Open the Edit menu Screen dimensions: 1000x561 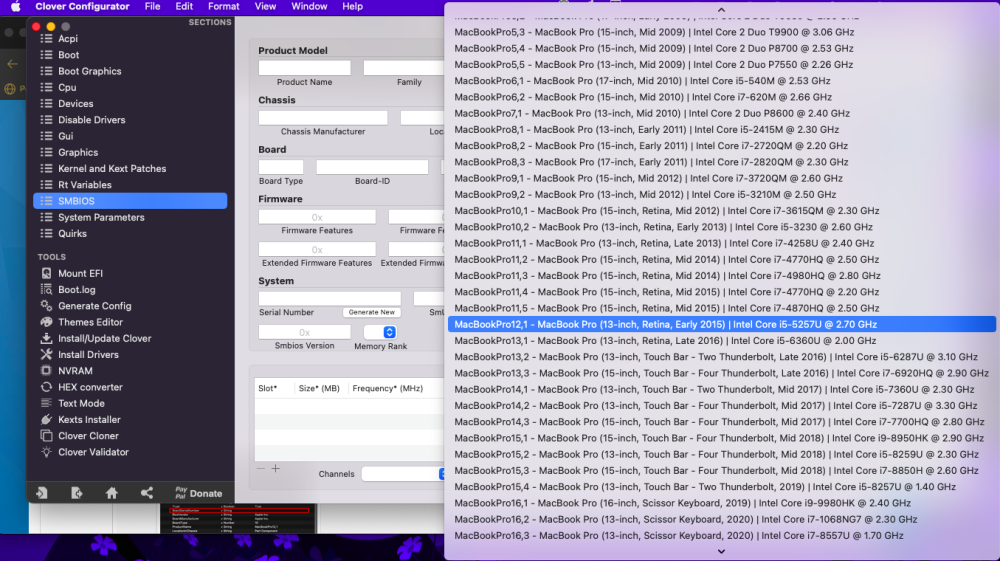pyautogui.click(x=184, y=6)
